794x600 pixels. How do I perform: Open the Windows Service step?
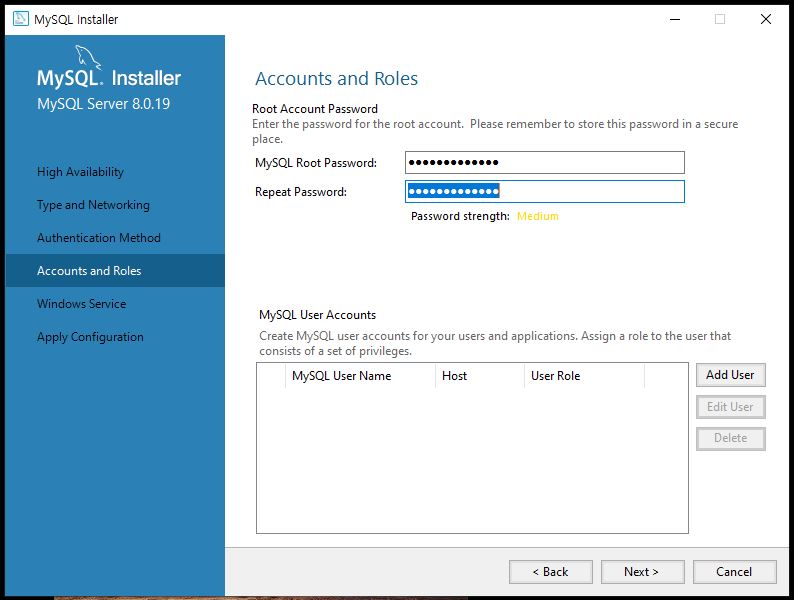click(82, 303)
